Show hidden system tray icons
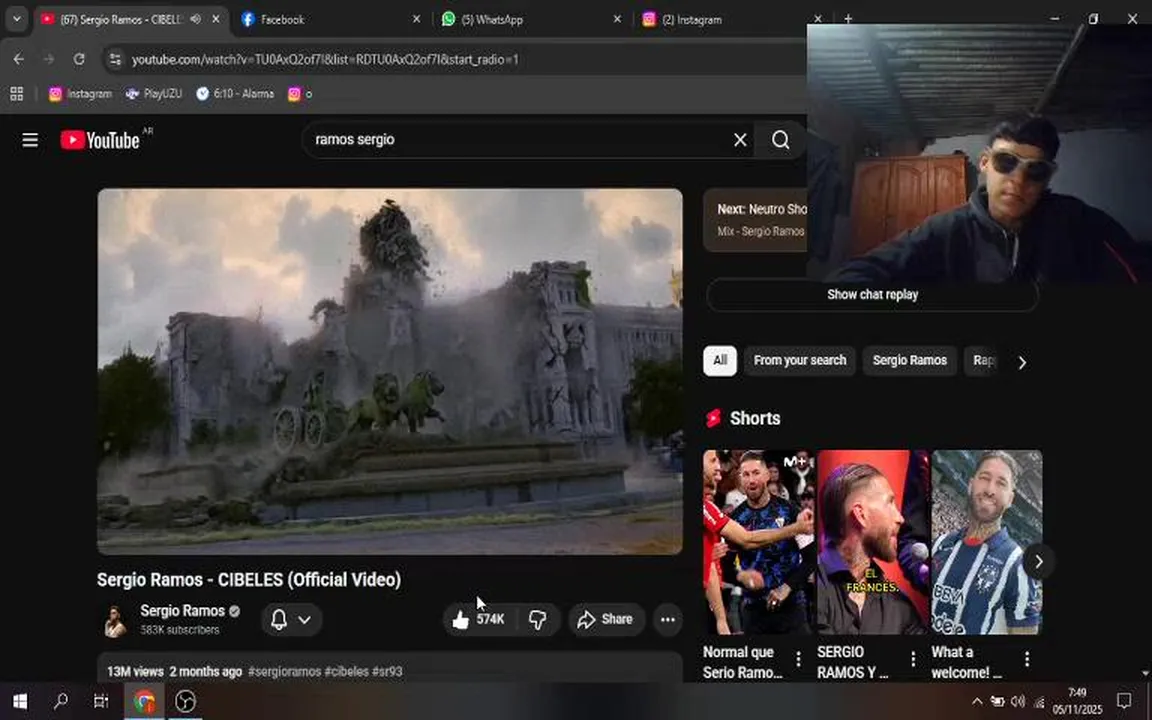The height and width of the screenshot is (720, 1152). tap(977, 702)
